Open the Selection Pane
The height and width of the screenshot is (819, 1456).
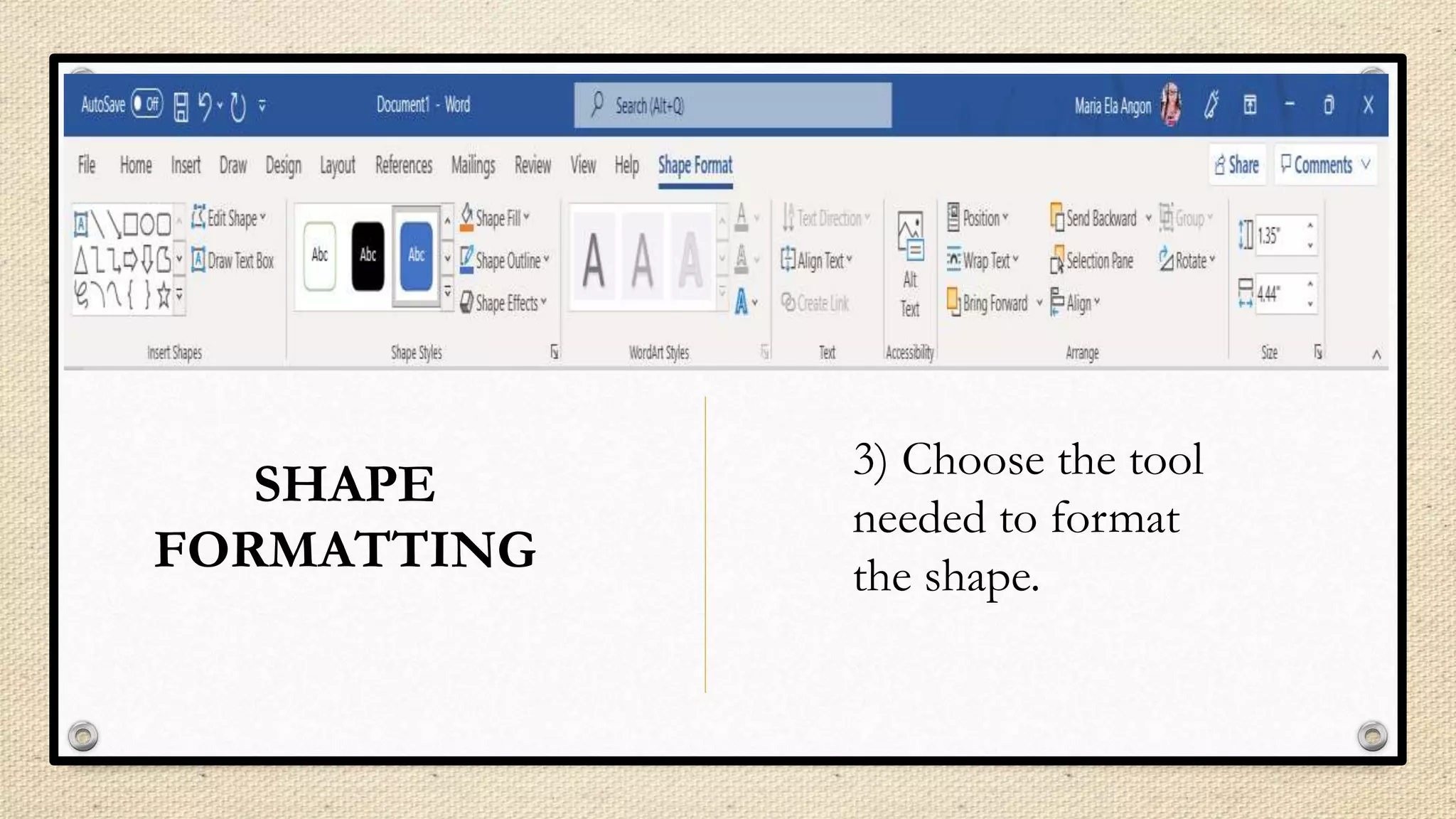[1092, 261]
